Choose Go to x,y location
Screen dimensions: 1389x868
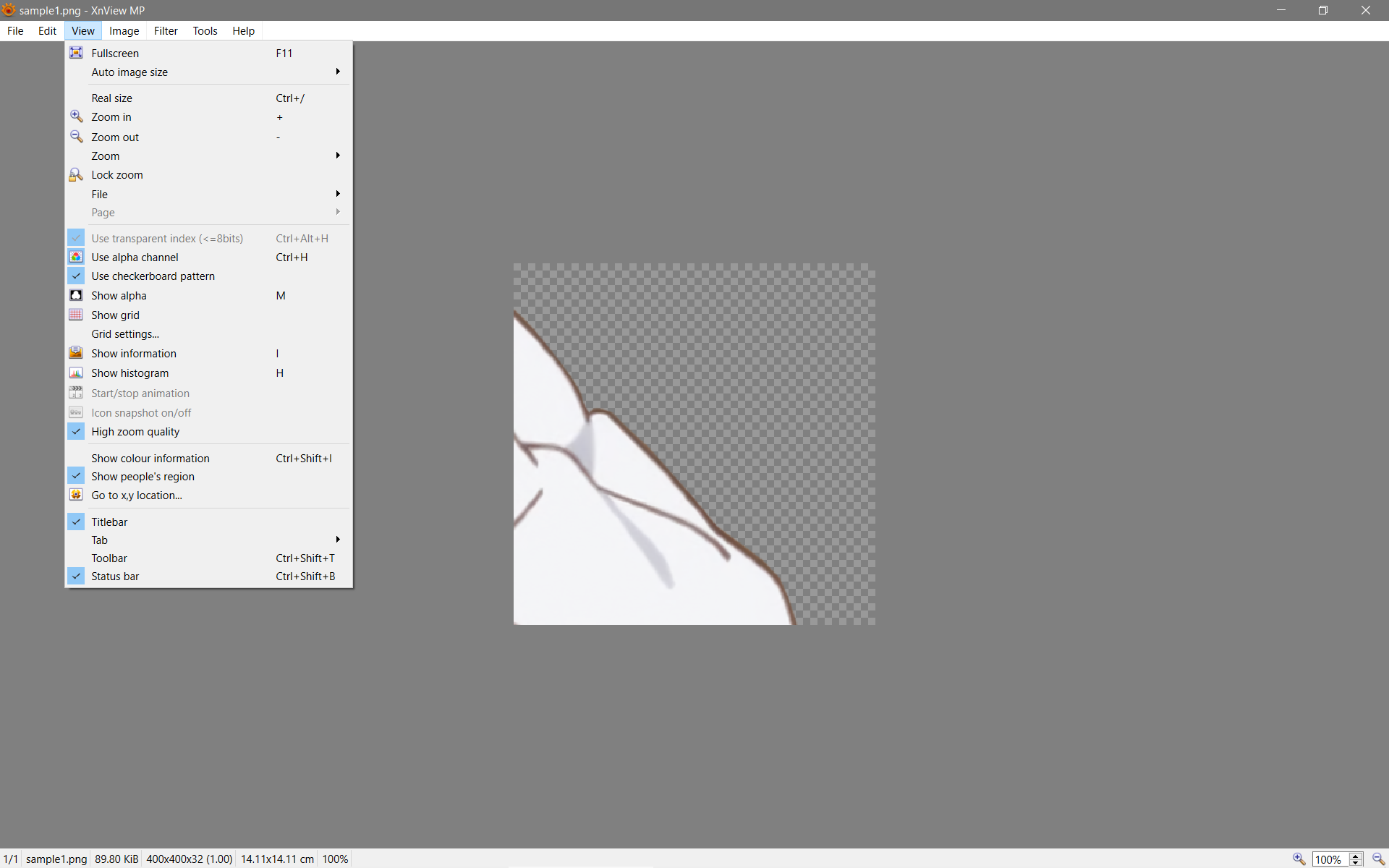pos(137,495)
